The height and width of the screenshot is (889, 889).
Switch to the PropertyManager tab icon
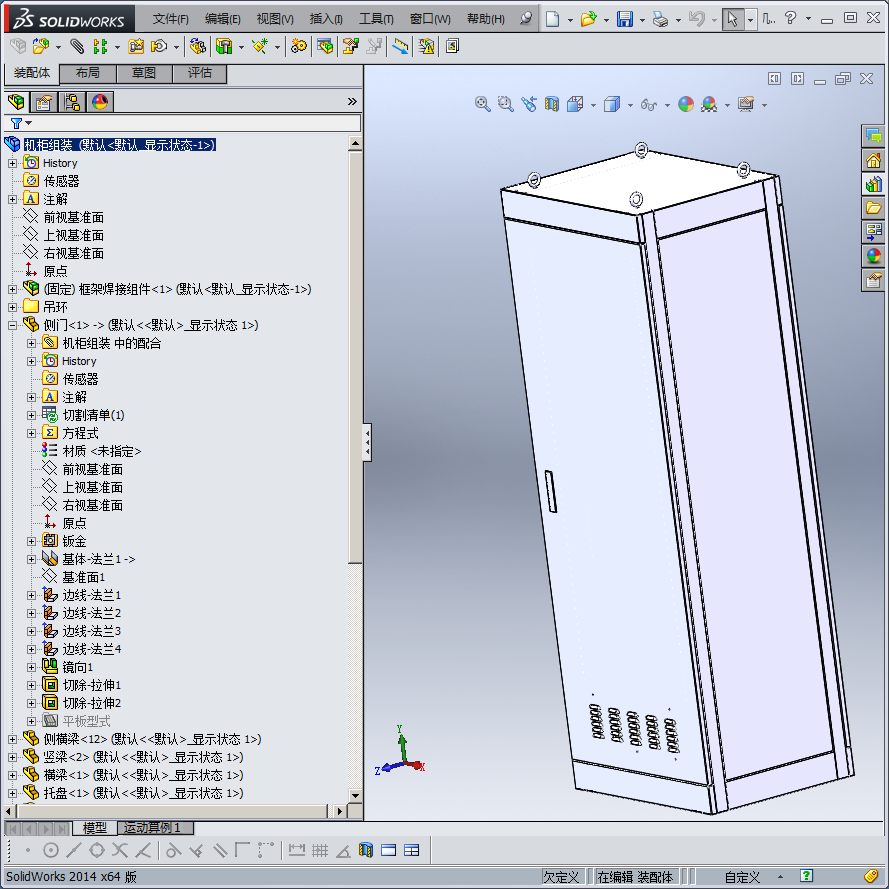click(x=44, y=102)
